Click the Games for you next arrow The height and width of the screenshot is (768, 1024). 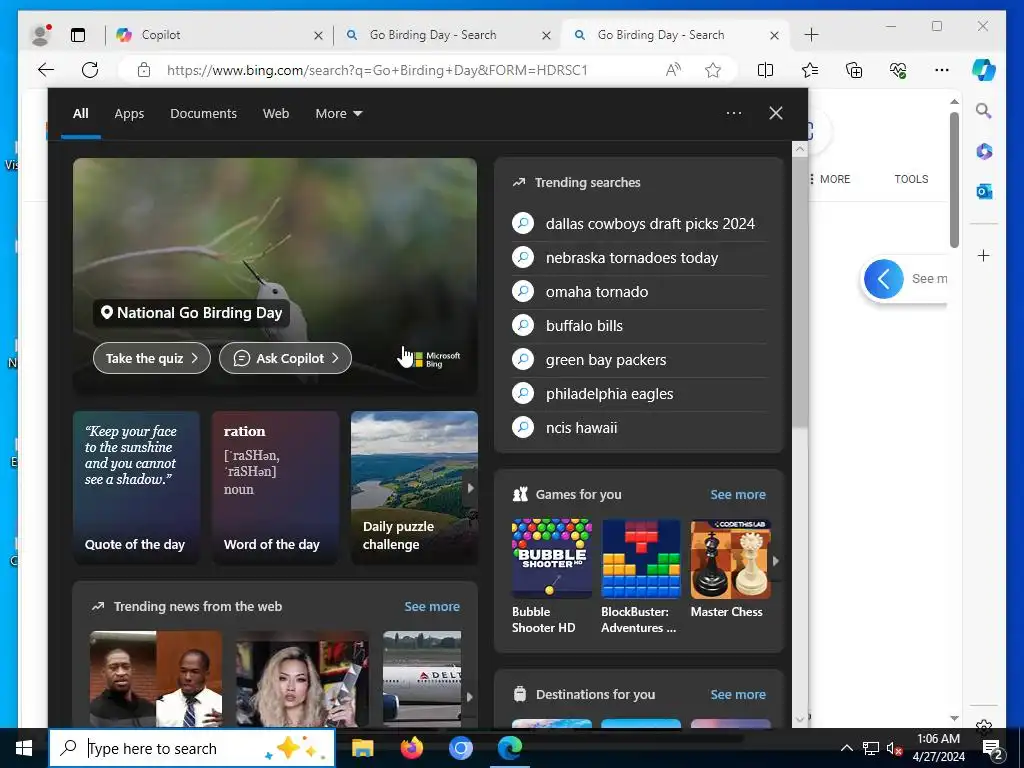[776, 560]
